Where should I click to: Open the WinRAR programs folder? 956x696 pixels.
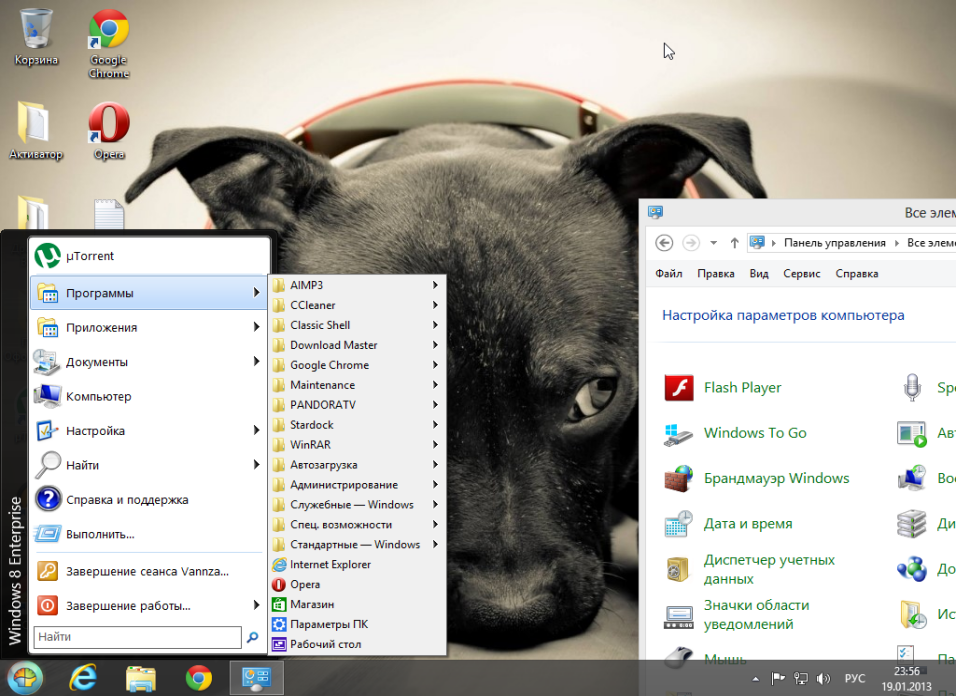point(357,445)
